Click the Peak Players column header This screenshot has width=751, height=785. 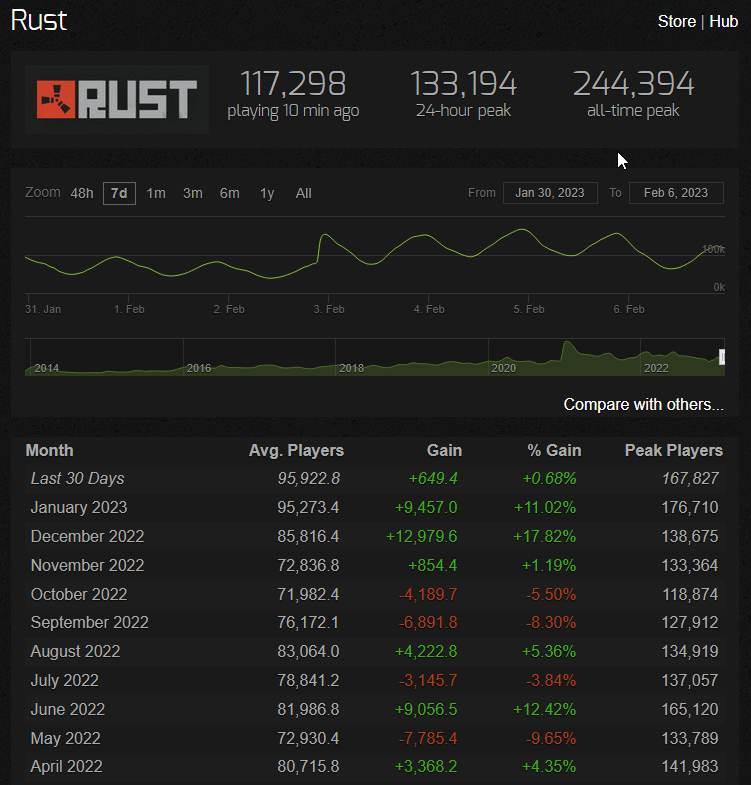674,451
